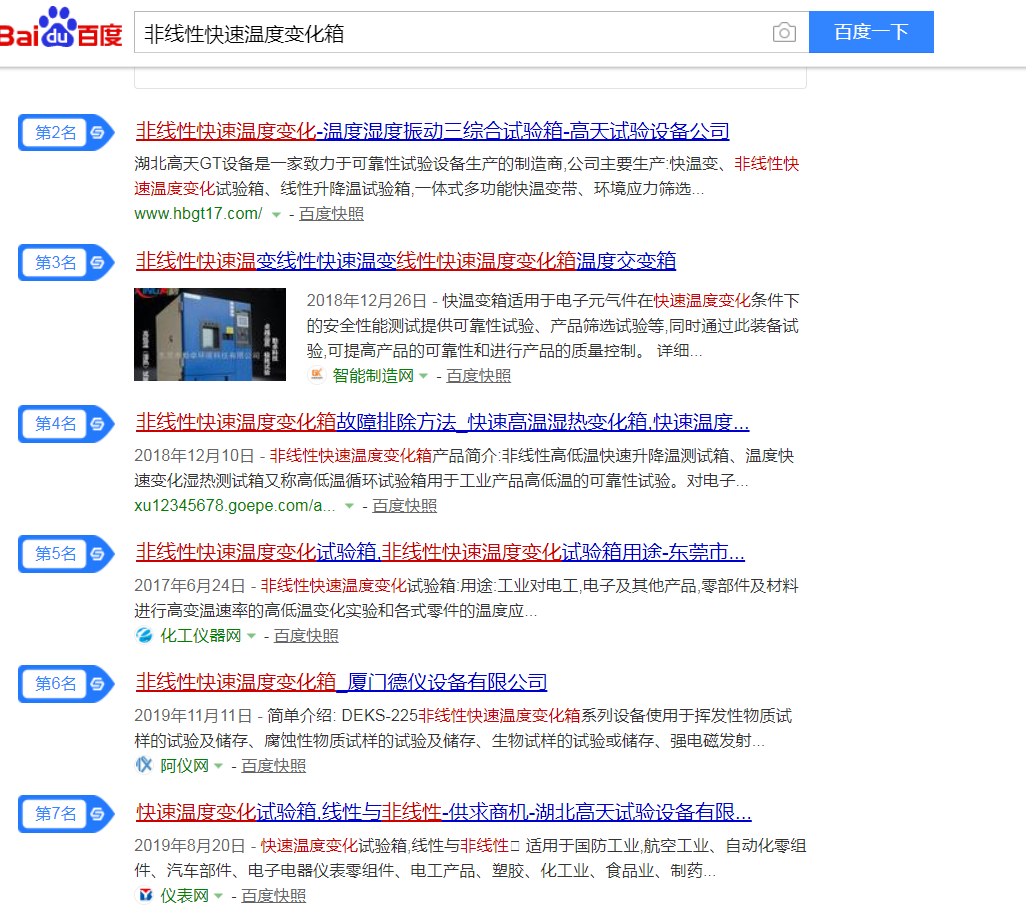Click the 仪表网 site icon
Image resolution: width=1026 pixels, height=906 pixels.
click(144, 896)
